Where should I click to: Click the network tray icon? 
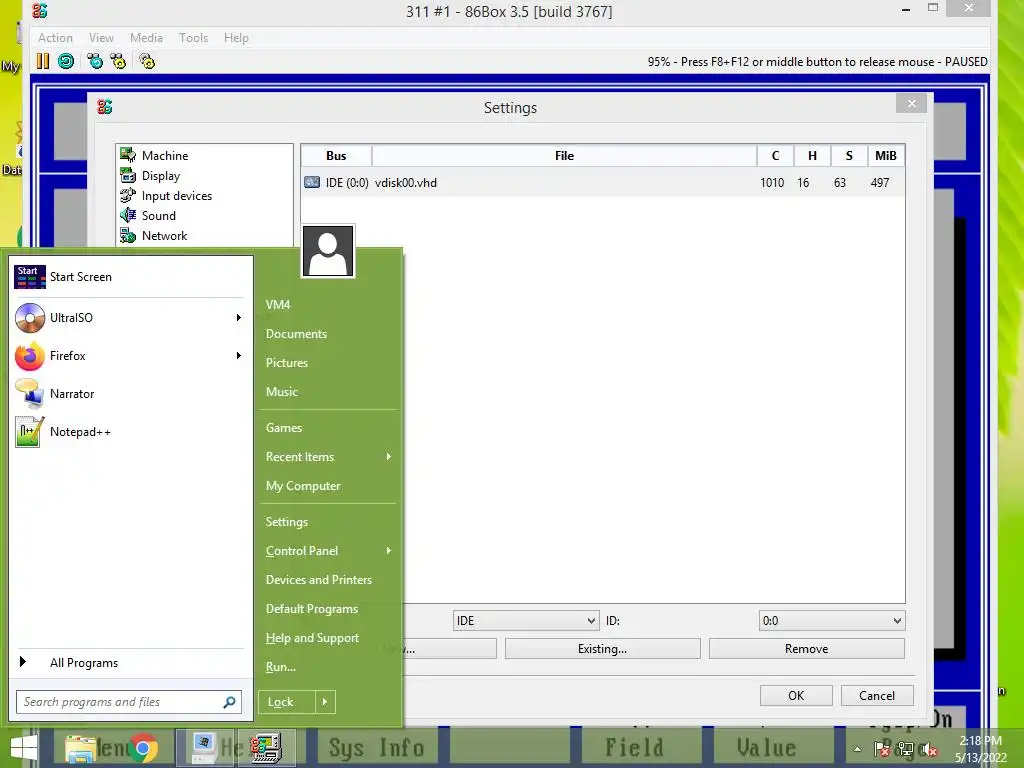pos(906,750)
